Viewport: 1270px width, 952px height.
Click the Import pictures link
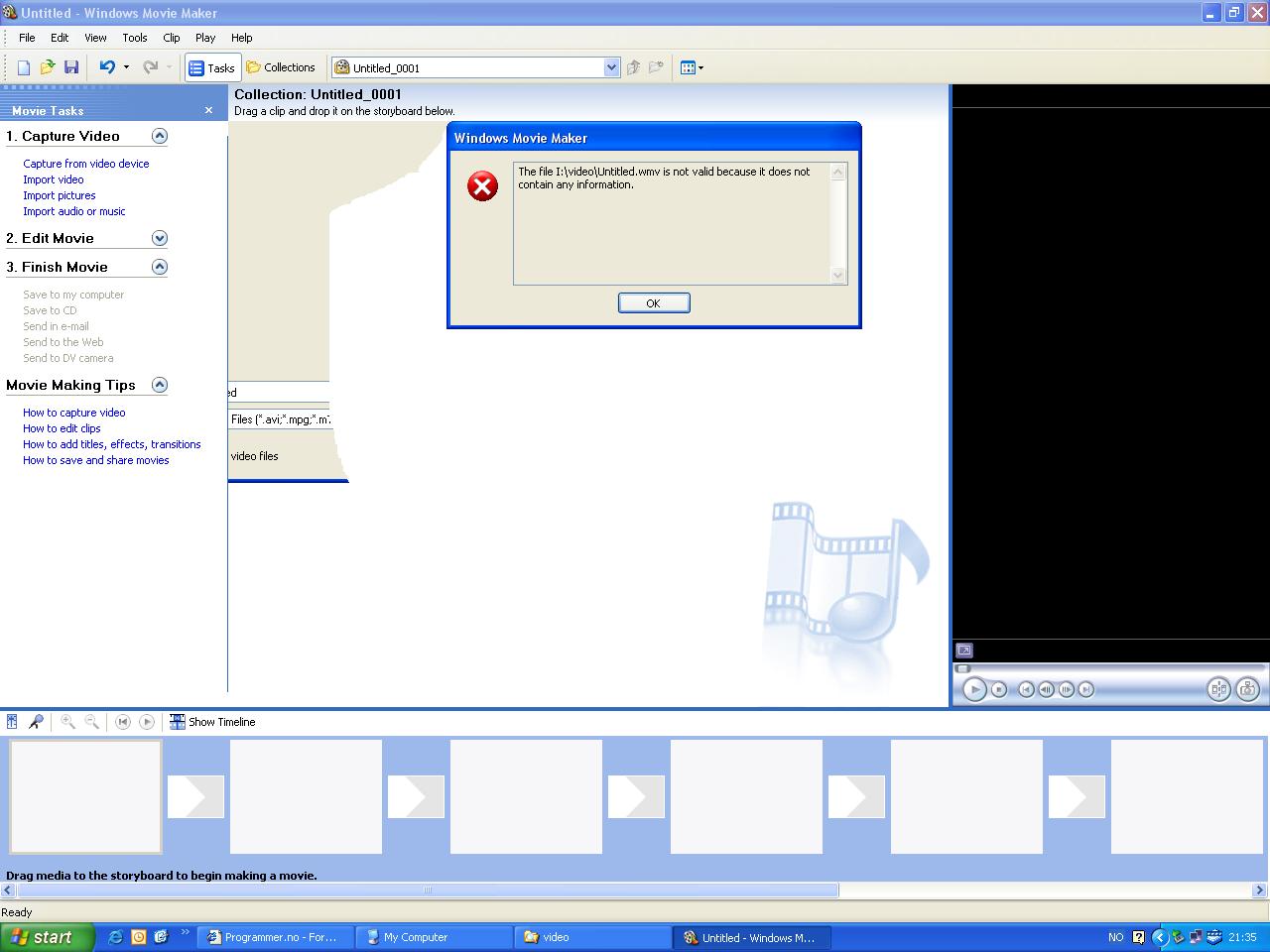60,195
